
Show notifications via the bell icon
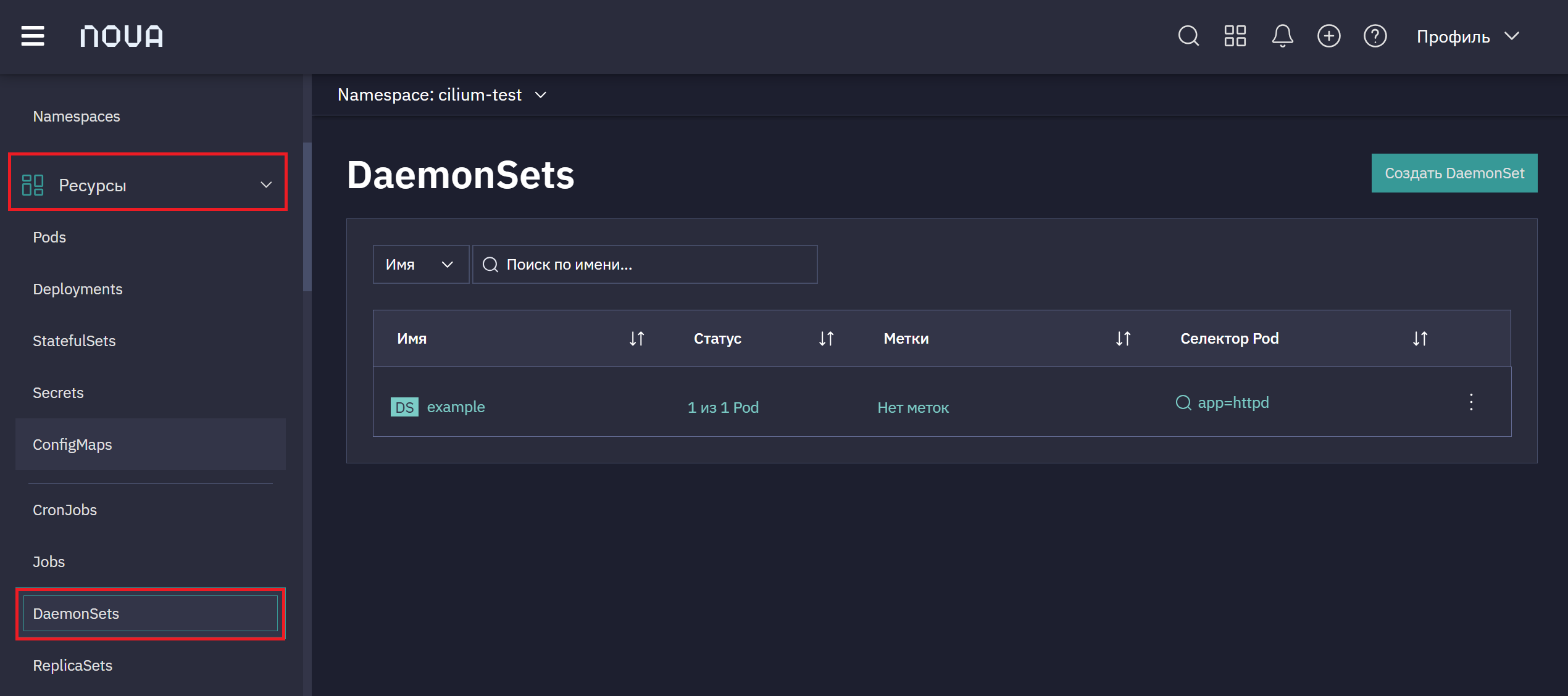tap(1282, 36)
